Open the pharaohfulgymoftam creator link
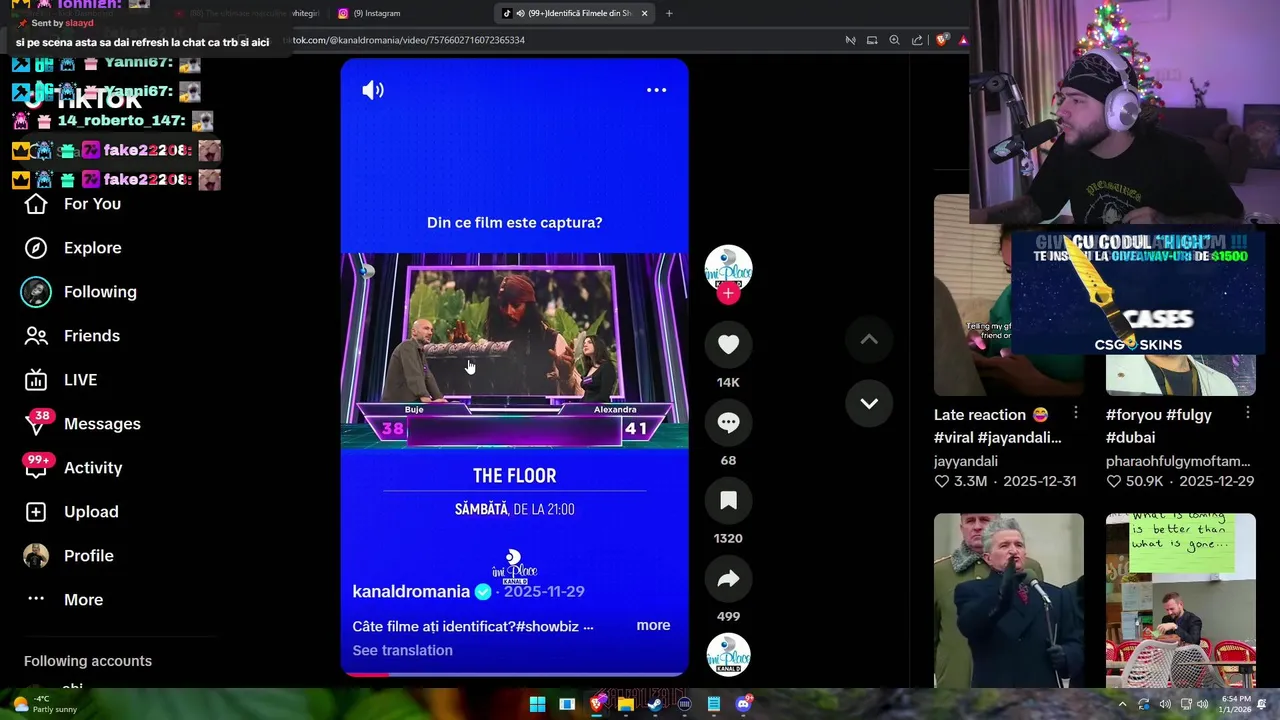The image size is (1280, 720). tap(1178, 461)
